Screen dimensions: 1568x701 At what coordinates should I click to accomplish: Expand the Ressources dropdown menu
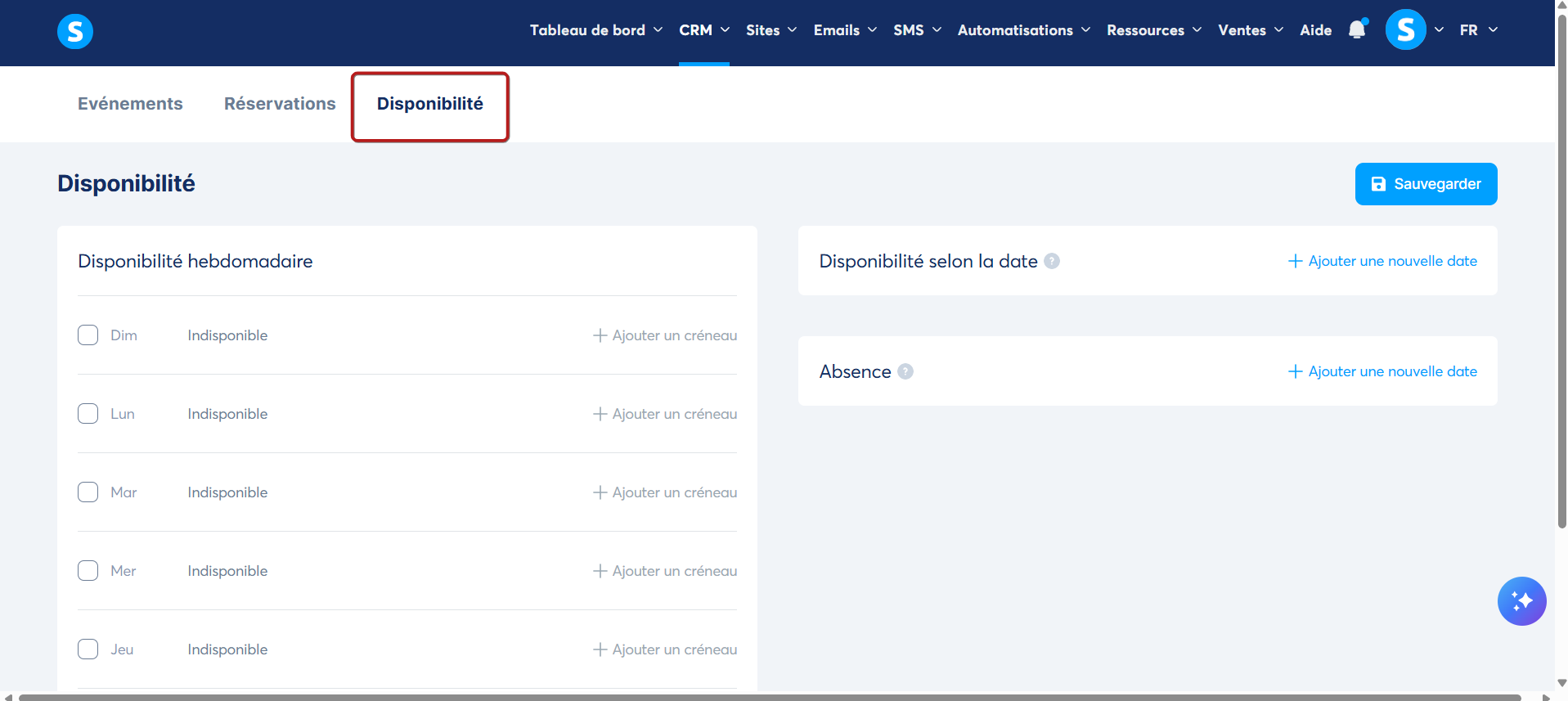1154,30
